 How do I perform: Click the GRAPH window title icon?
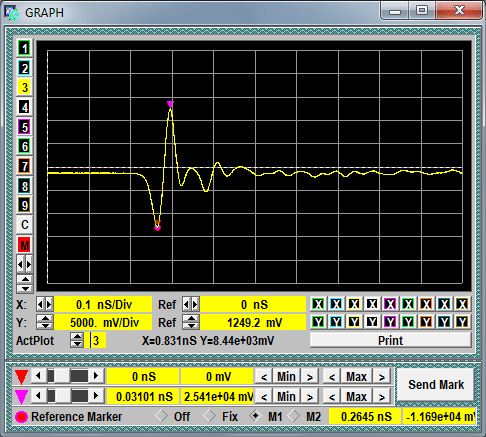pos(12,13)
